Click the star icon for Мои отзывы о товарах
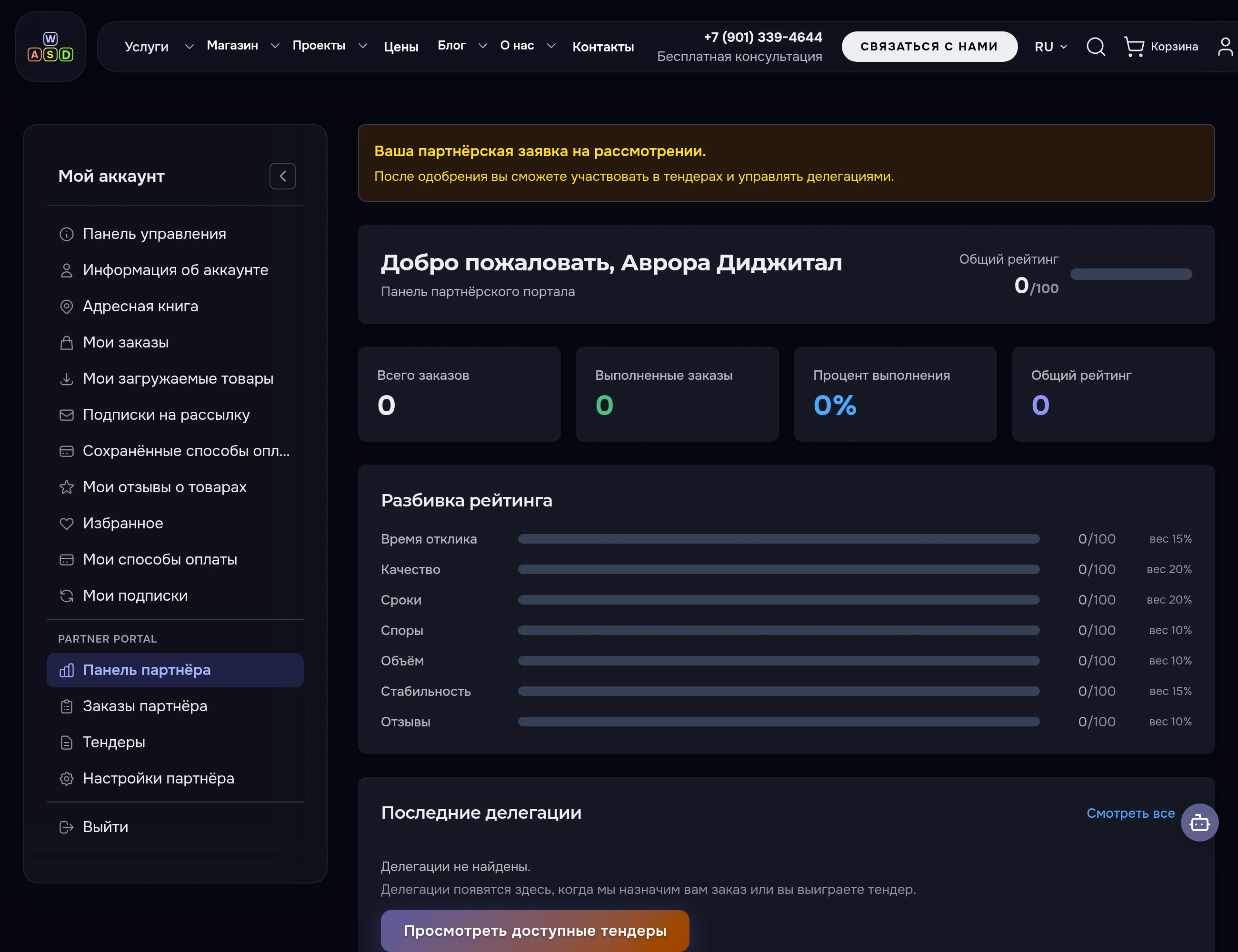The height and width of the screenshot is (952, 1238). pyautogui.click(x=66, y=487)
